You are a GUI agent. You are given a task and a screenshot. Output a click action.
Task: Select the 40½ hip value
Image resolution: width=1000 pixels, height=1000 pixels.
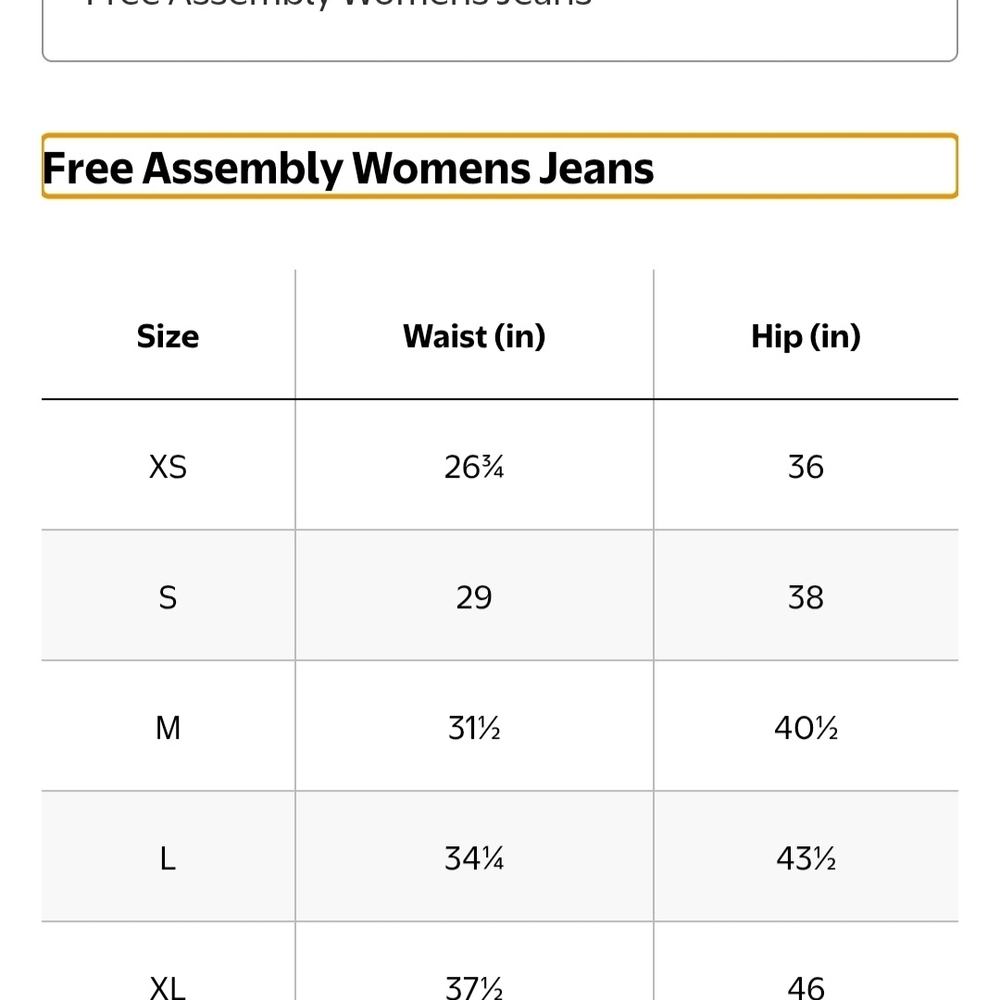tap(805, 728)
